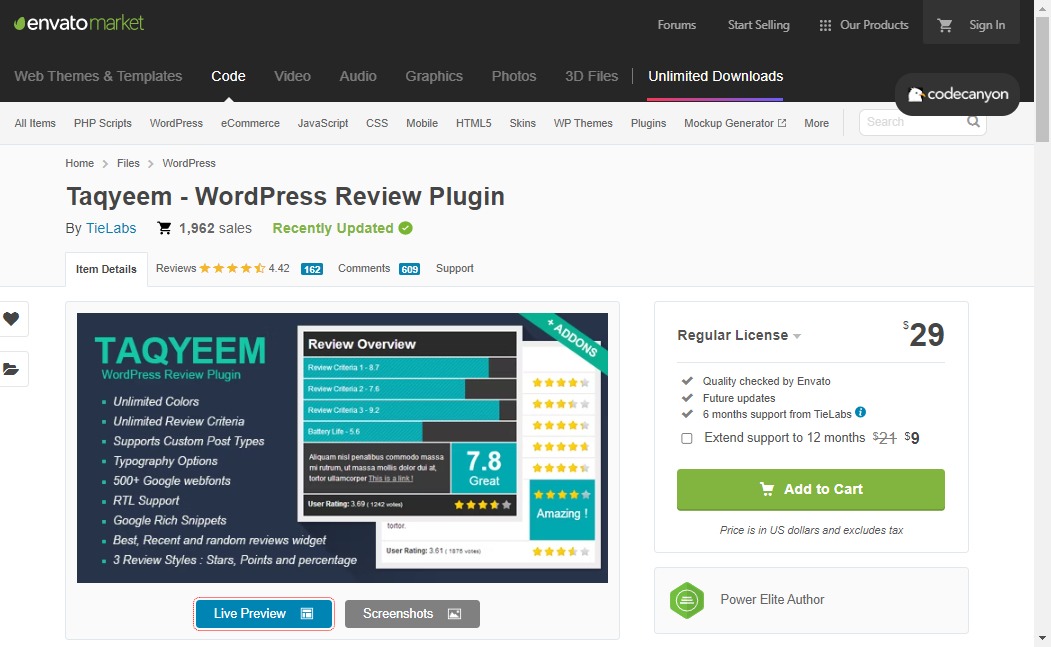Expand the Regular License dropdown

(739, 335)
